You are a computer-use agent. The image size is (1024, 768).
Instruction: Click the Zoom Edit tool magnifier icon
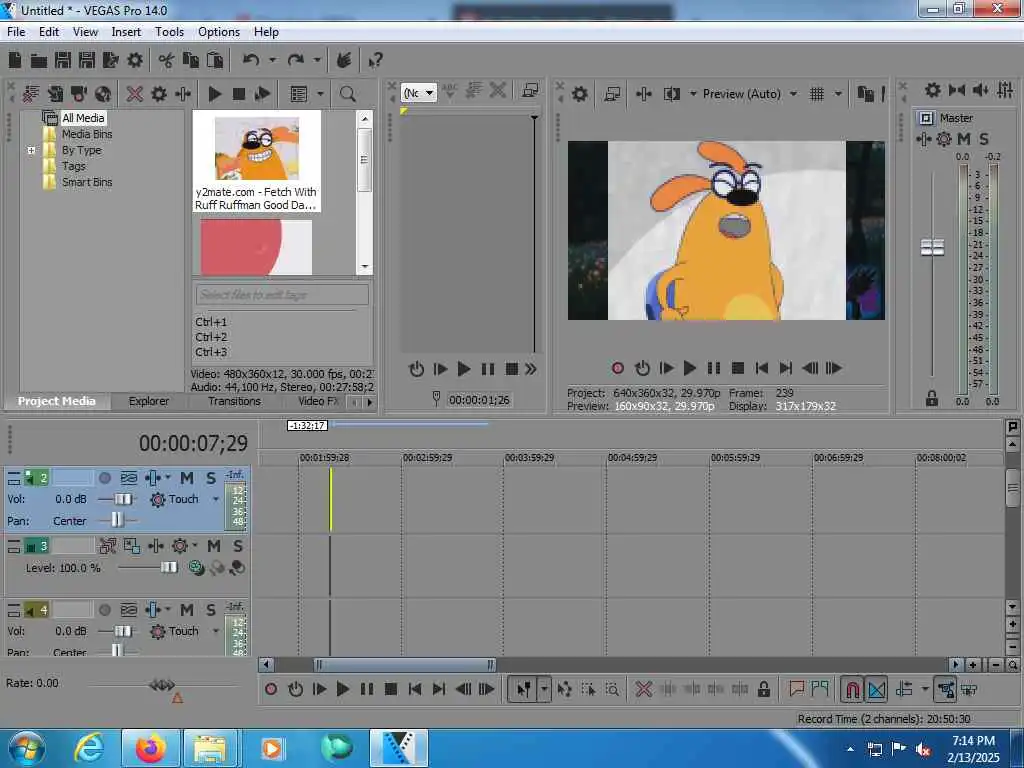(x=612, y=689)
